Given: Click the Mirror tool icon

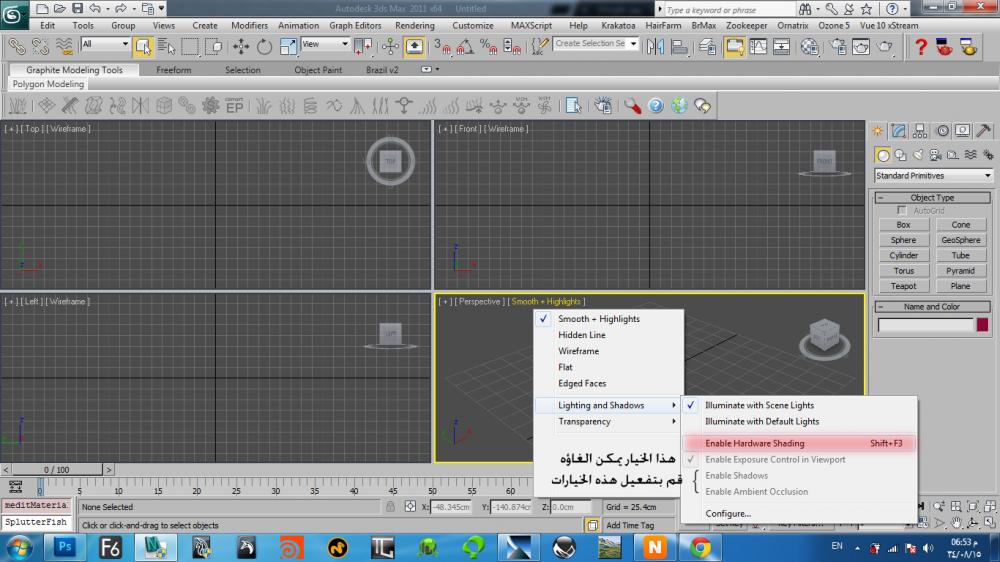Looking at the screenshot, I should tap(655, 47).
